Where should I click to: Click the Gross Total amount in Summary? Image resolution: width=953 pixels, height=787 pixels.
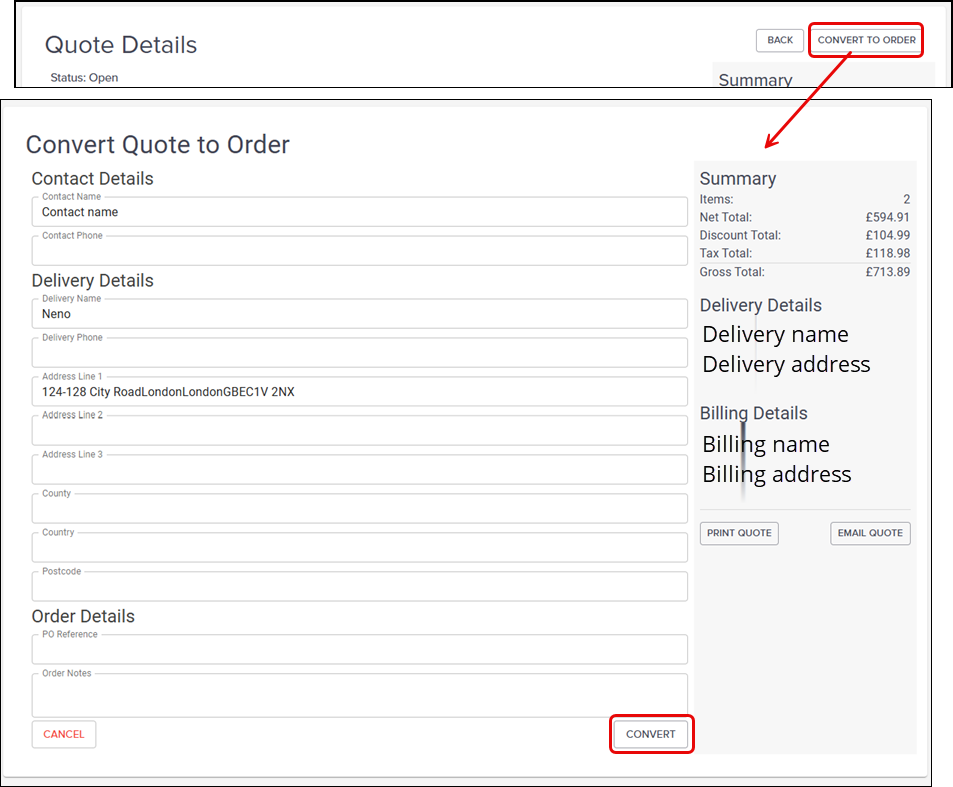(x=887, y=272)
